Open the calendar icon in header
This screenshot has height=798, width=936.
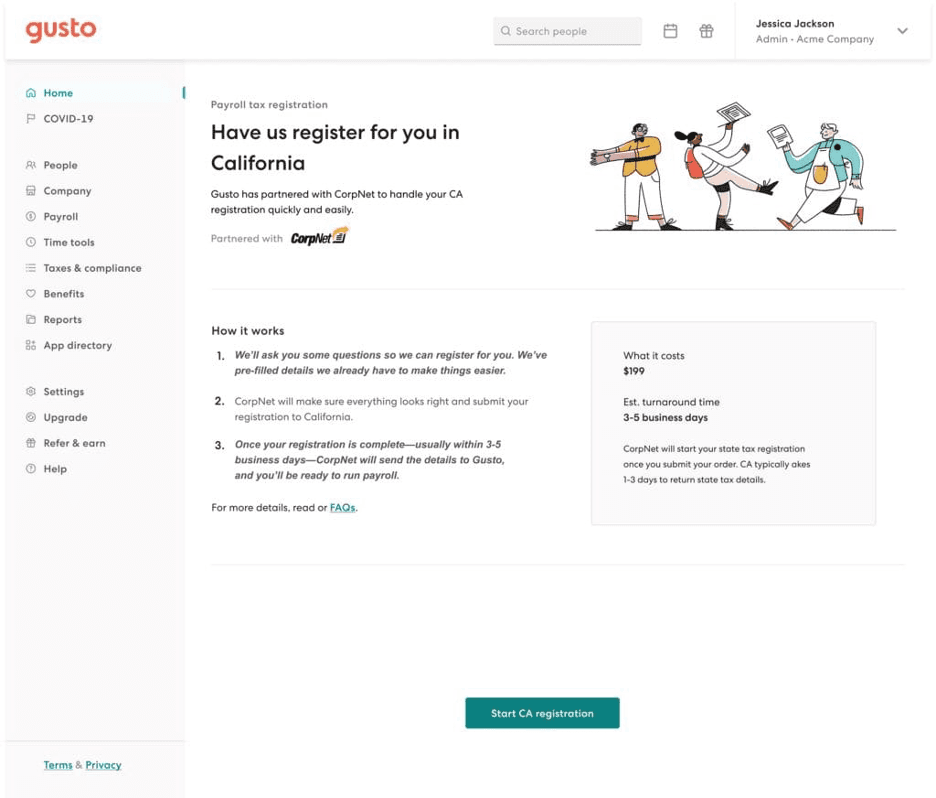(x=670, y=31)
